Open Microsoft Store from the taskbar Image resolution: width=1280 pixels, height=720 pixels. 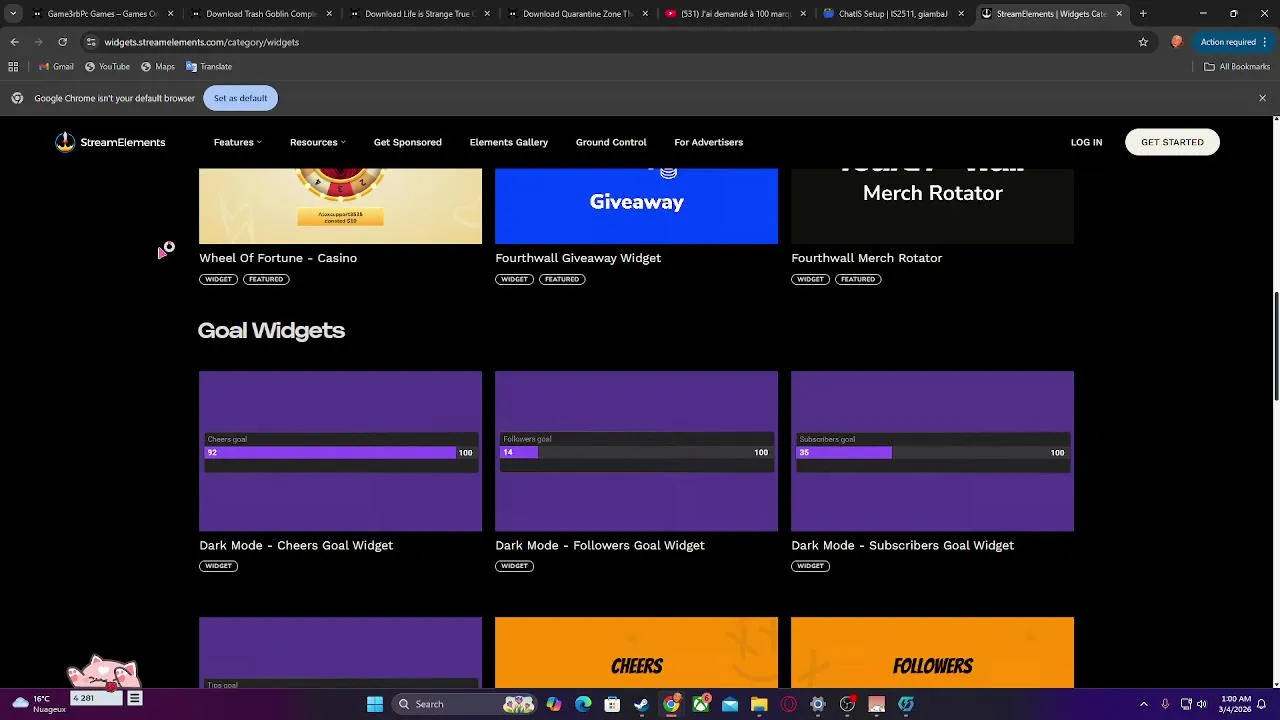click(612, 704)
